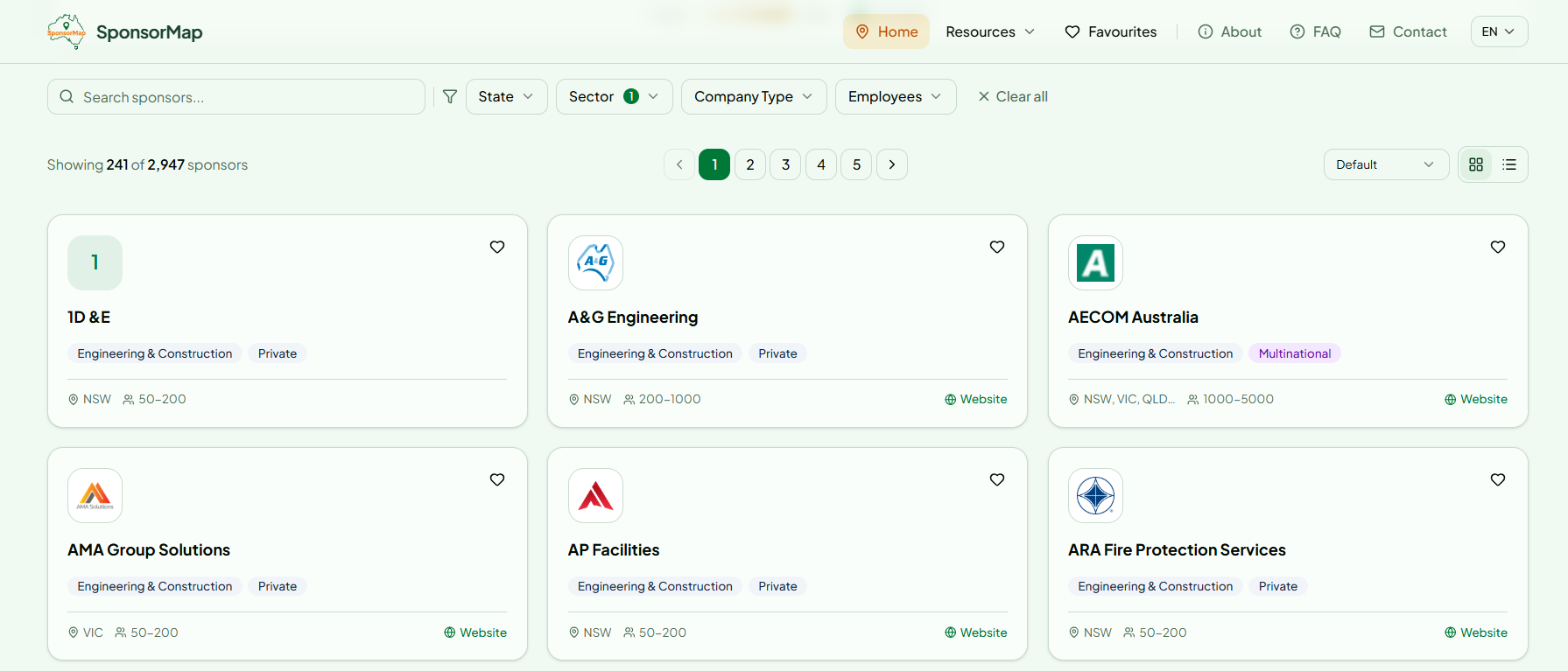Click the A&G Engineering company name
Viewport: 1568px width, 671px height.
point(633,317)
